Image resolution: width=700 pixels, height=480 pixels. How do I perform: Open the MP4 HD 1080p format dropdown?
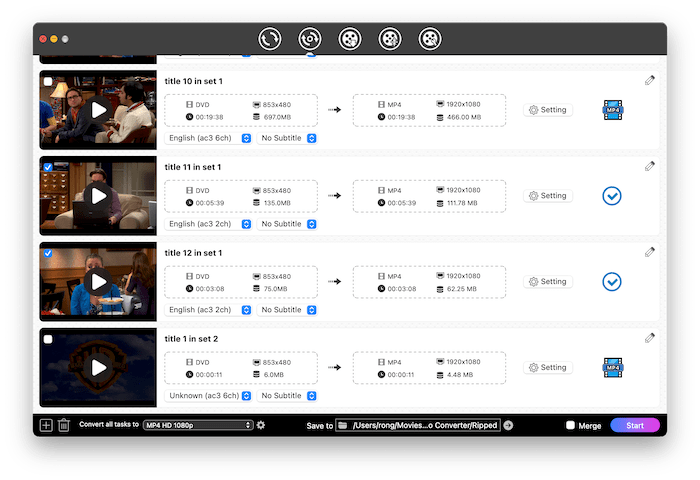[198, 425]
